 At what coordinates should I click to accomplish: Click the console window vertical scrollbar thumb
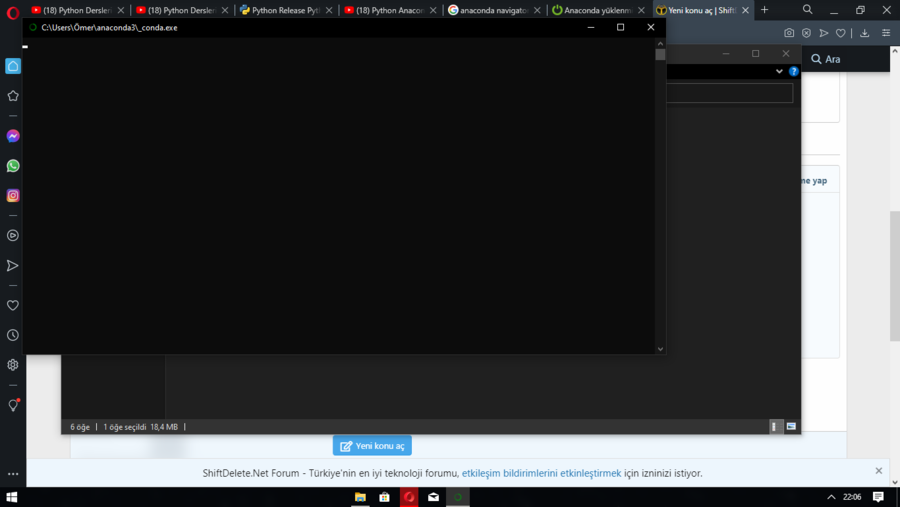pyautogui.click(x=660, y=54)
